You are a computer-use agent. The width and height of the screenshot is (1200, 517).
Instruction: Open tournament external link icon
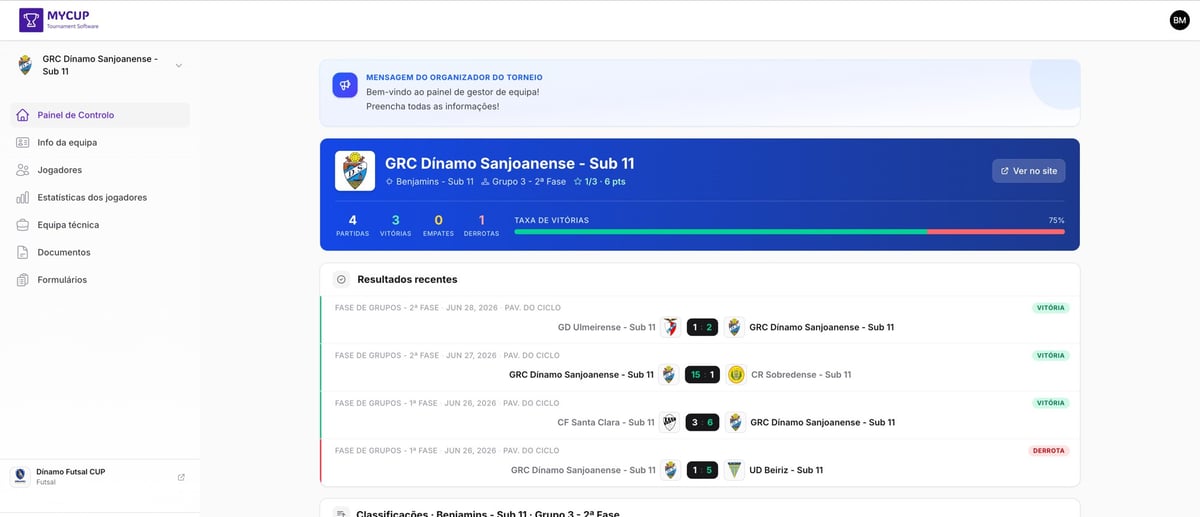point(181,477)
